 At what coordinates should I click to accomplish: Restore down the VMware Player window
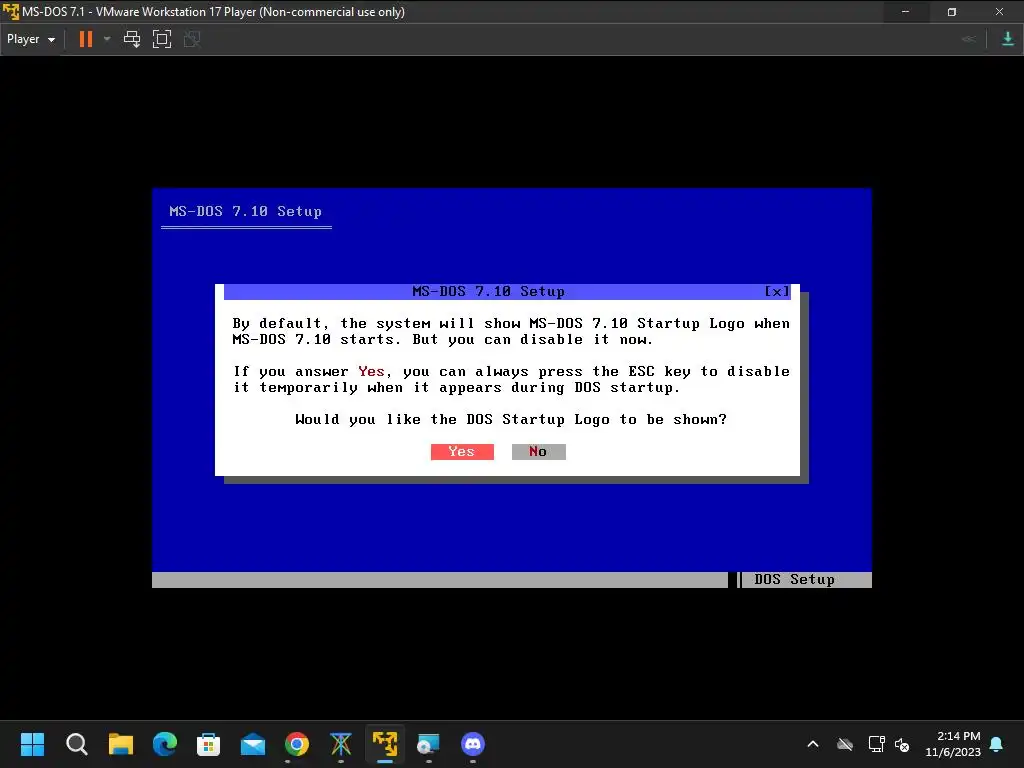(952, 12)
